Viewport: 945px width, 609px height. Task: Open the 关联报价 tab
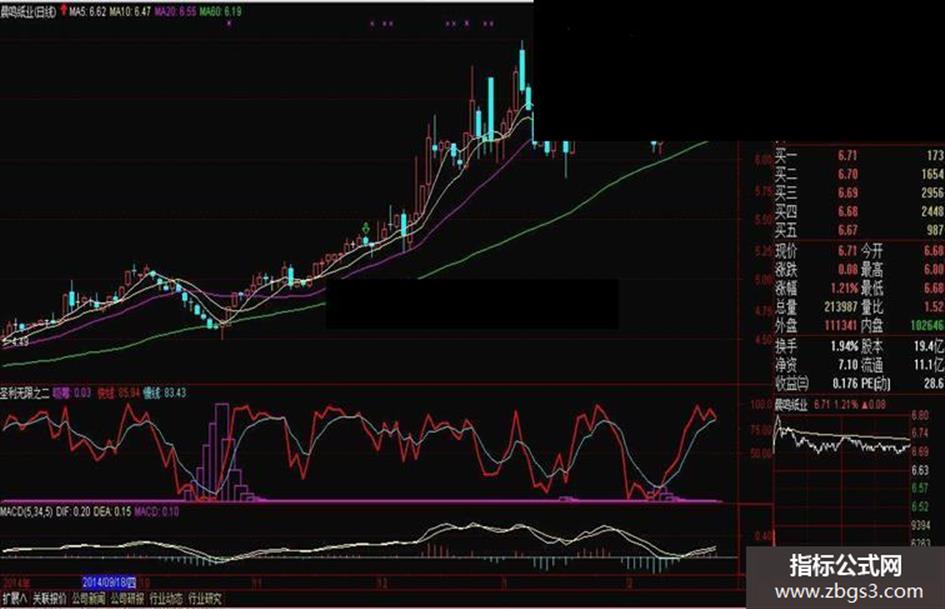coord(49,599)
